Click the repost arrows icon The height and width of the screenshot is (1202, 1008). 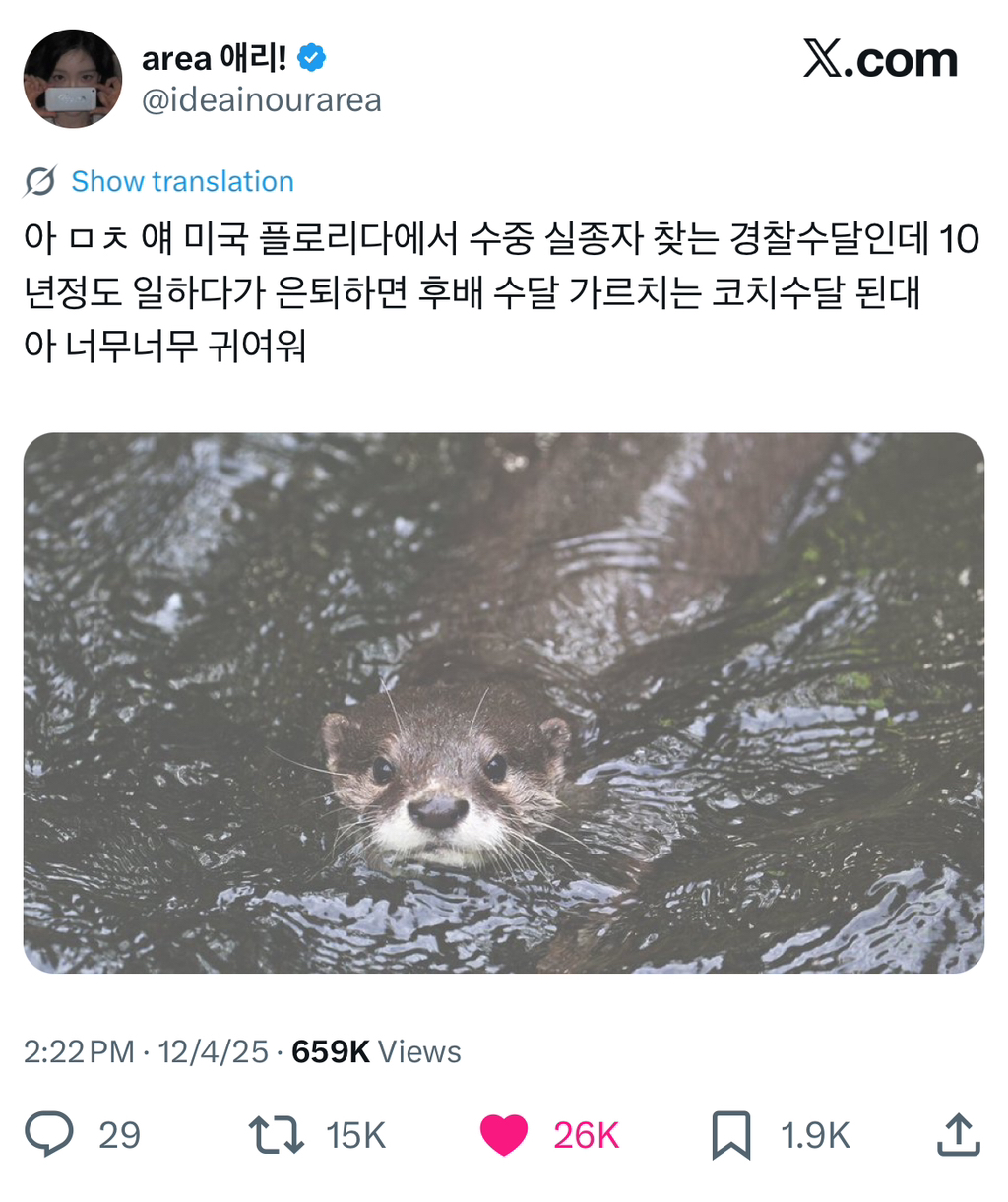tap(276, 1134)
